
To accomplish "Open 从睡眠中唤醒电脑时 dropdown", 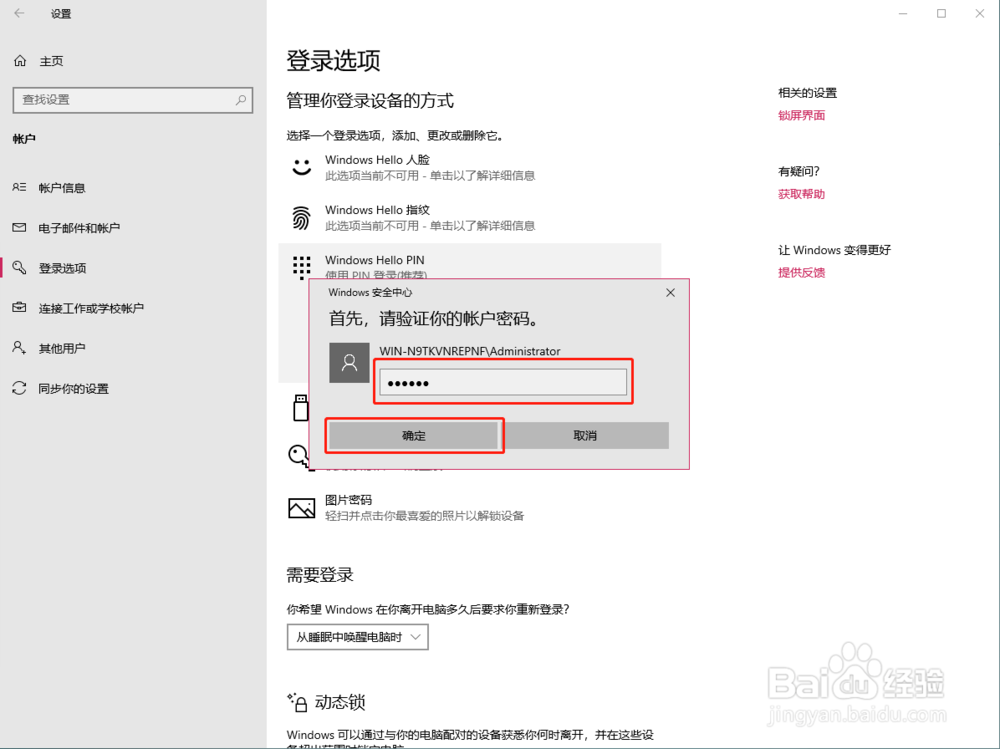I will pos(358,637).
